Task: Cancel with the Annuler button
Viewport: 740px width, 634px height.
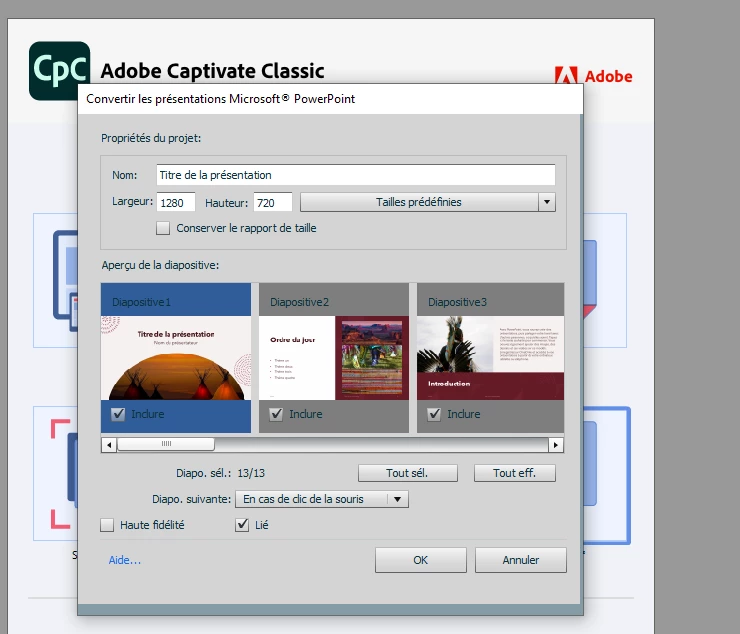Action: click(x=521, y=560)
